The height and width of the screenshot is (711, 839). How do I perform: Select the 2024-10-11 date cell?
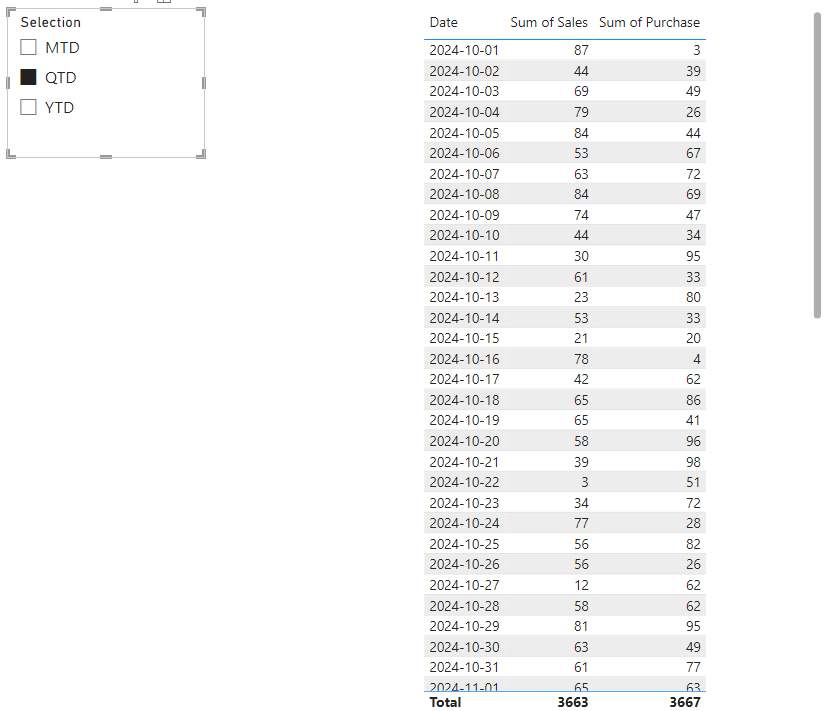(464, 256)
